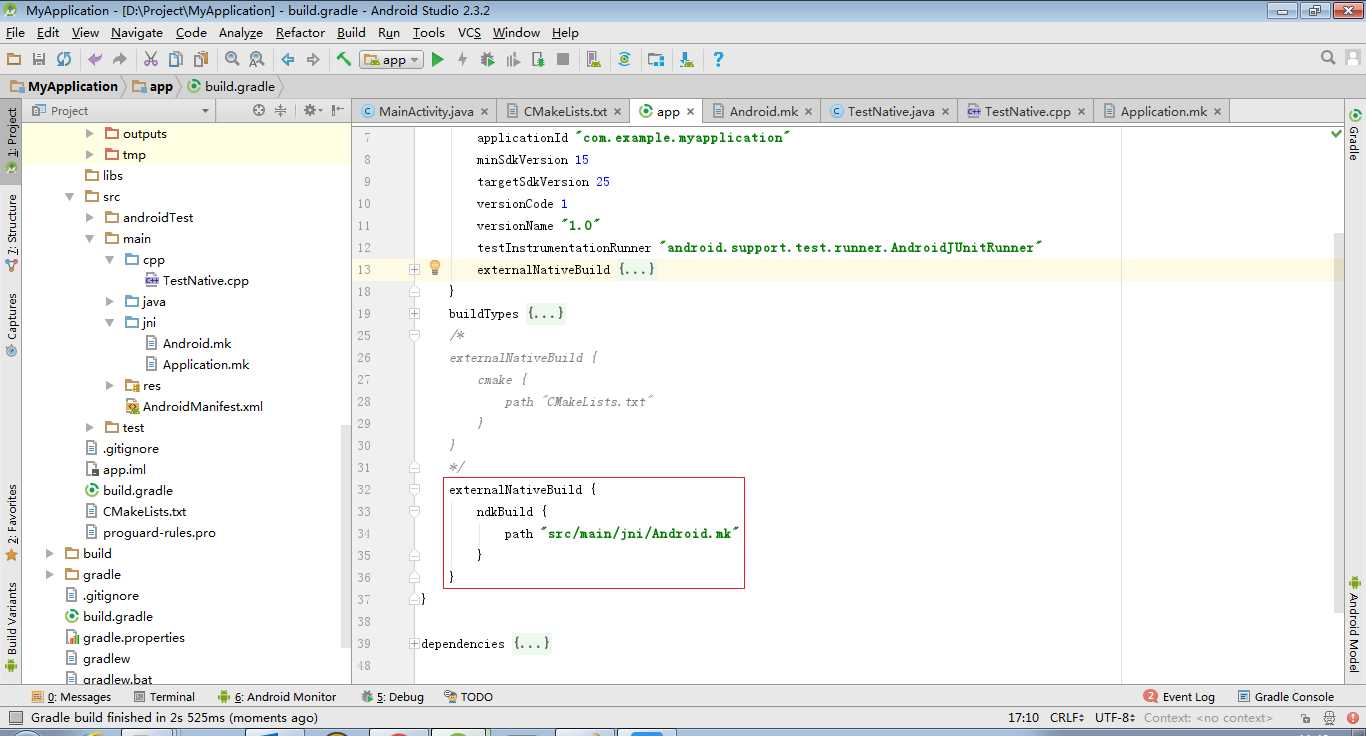Open the Terminal tool window
Screen dimensions: 1366x736
pyautogui.click(x=163, y=697)
